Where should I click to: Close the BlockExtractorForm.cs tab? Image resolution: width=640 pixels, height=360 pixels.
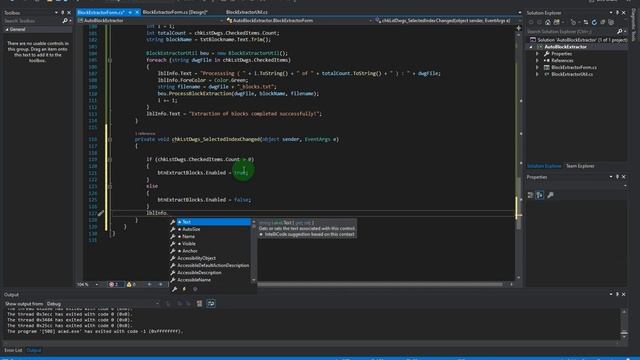tap(137, 13)
